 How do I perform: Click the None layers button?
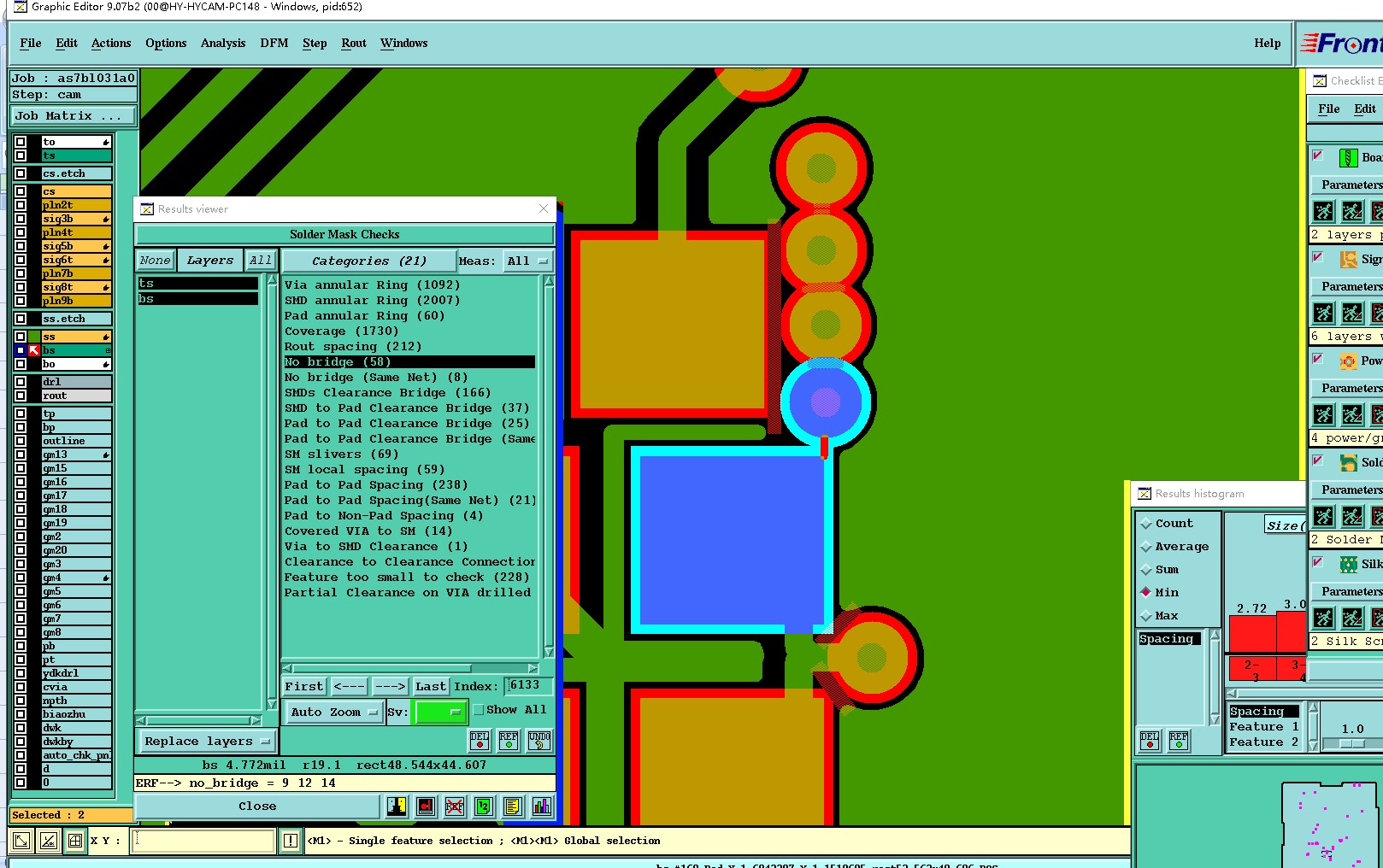[156, 261]
